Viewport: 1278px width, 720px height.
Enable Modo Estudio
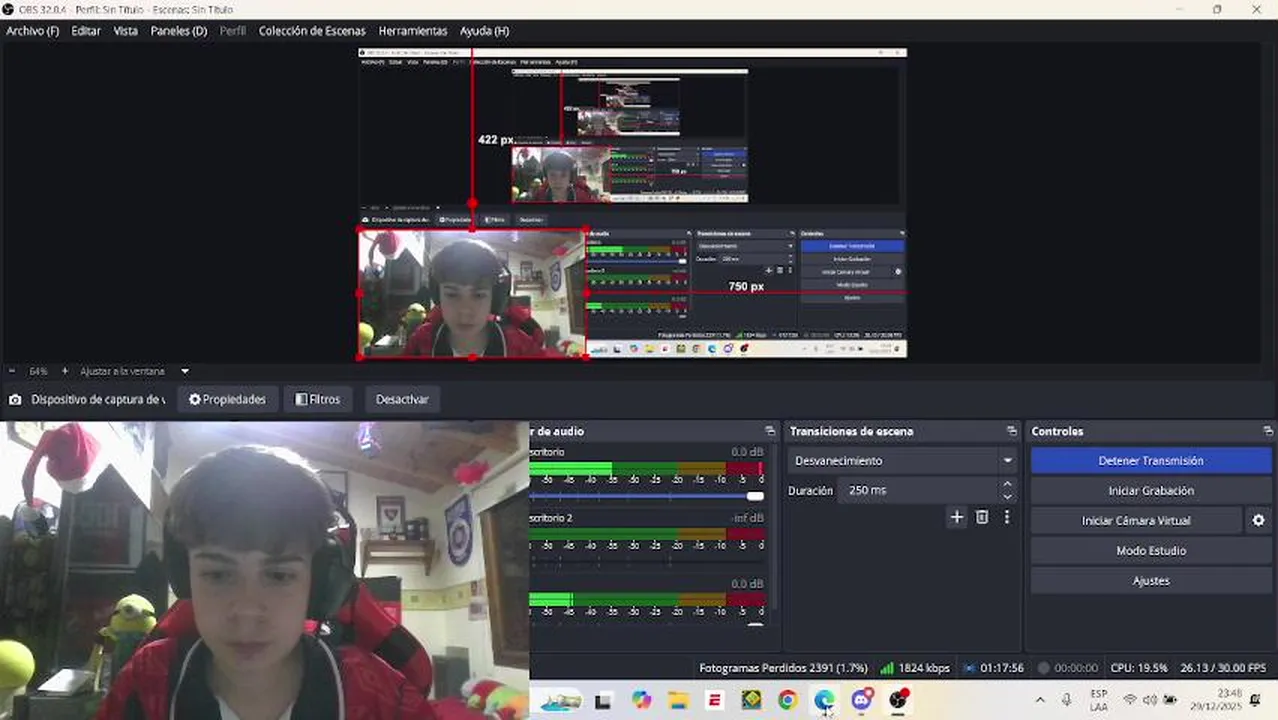click(1151, 551)
